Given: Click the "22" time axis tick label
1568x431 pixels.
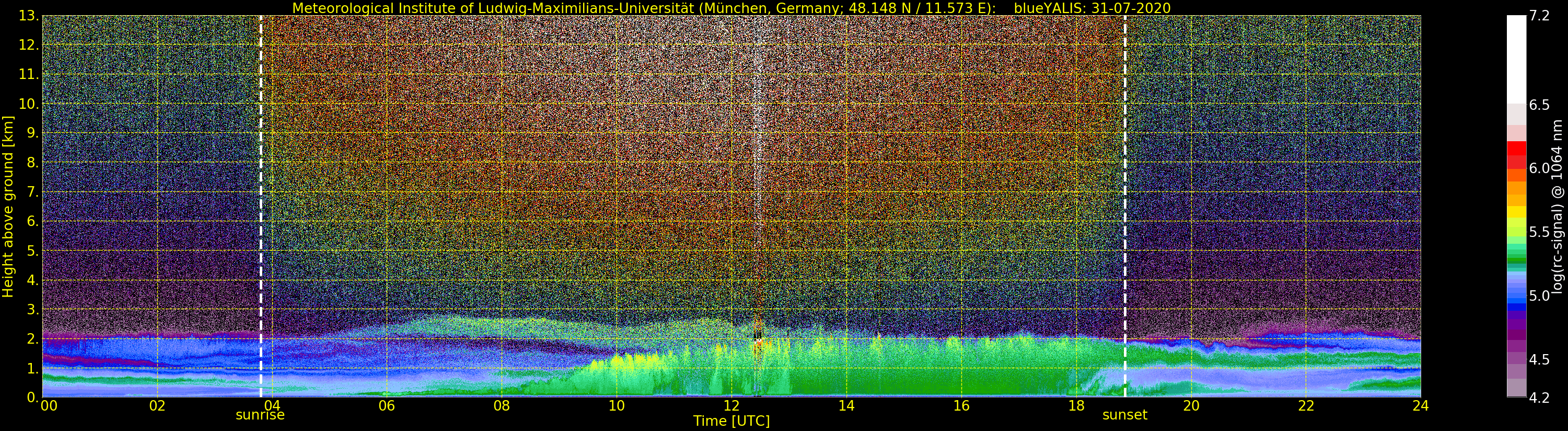Looking at the screenshot, I should [1306, 405].
